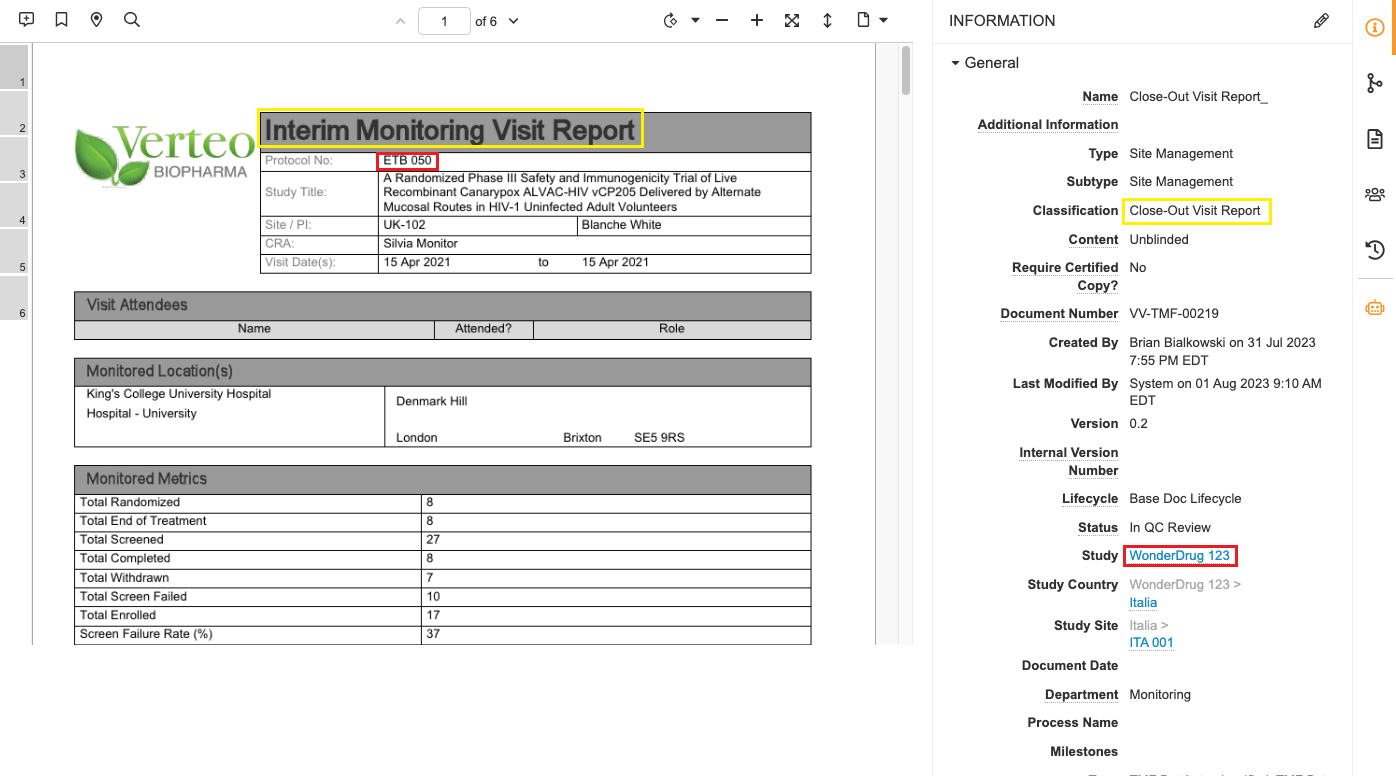This screenshot has height=776, width=1396.
Task: Click the 'Interim Monitoring Visit Report' title
Action: point(450,130)
